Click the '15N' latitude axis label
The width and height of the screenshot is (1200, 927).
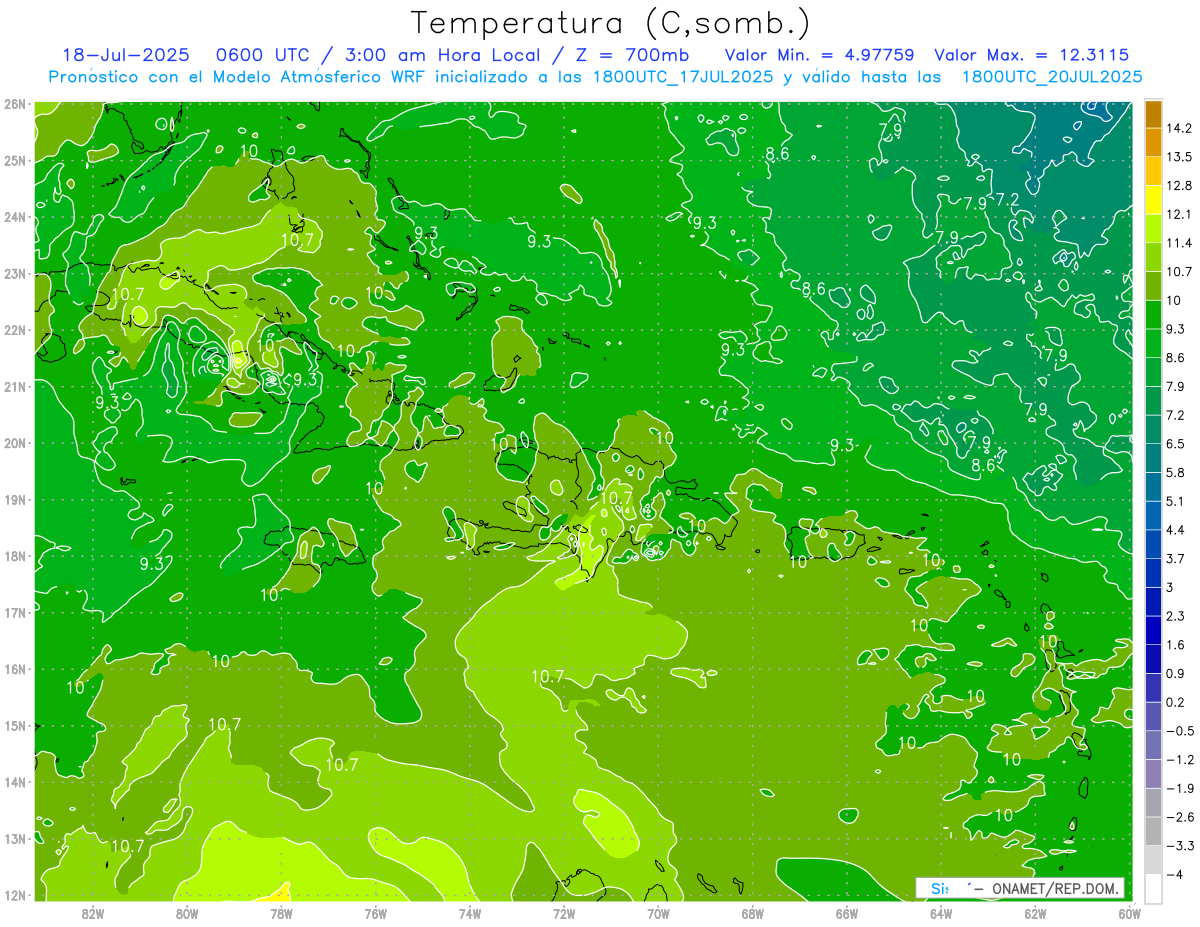pyautogui.click(x=14, y=726)
